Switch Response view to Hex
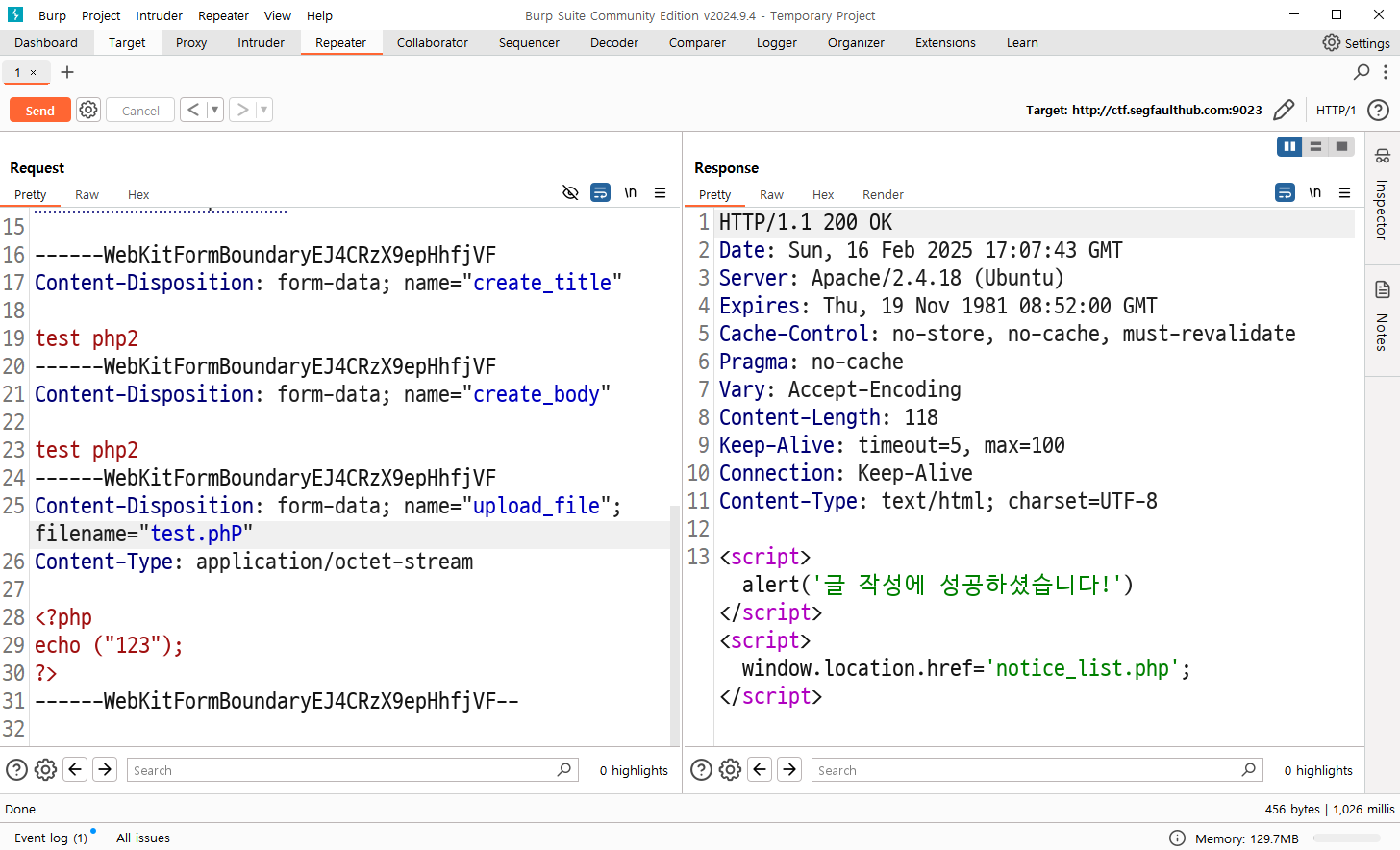Image resolution: width=1400 pixels, height=850 pixels. (823, 194)
